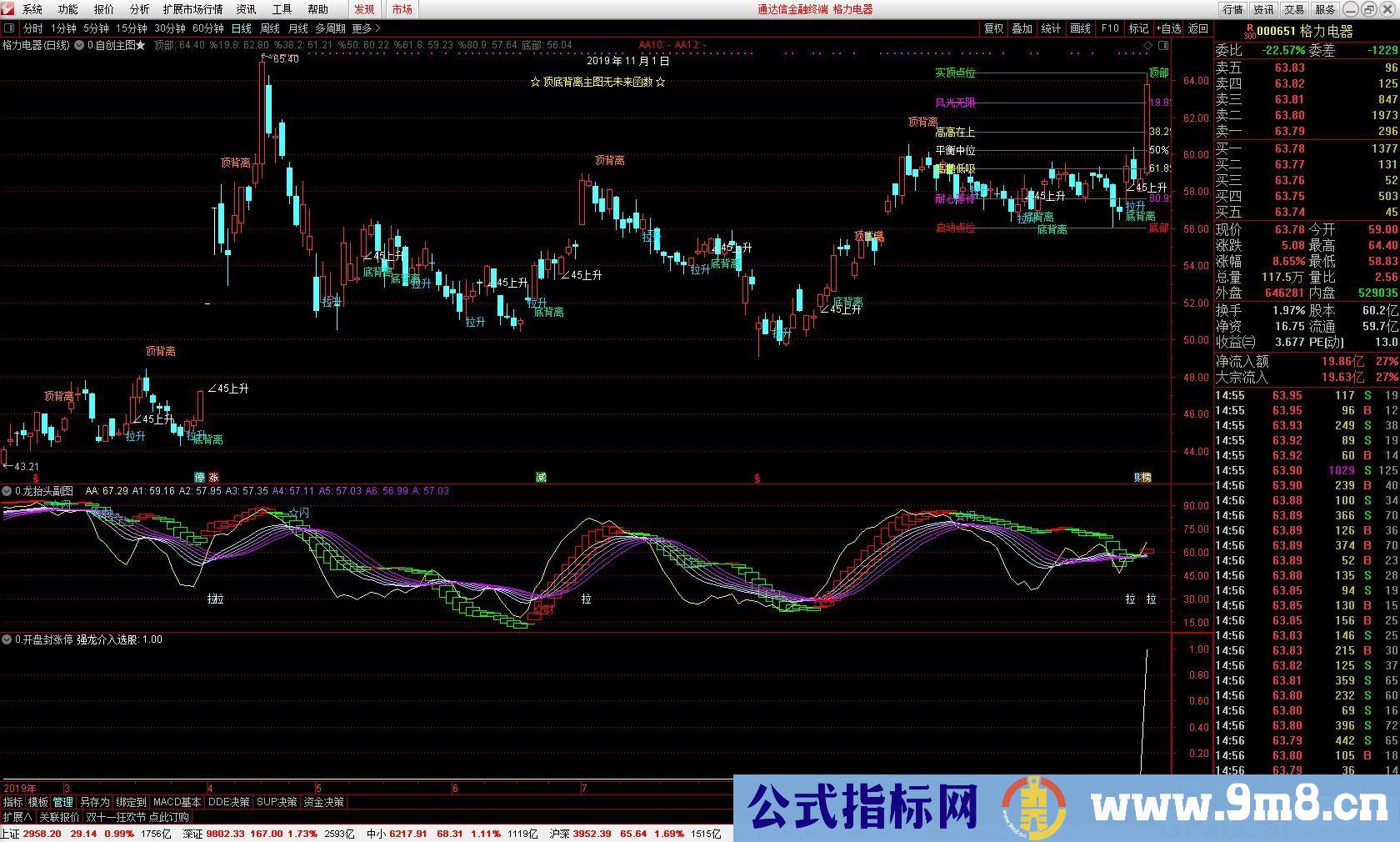
Task: Switch to 资讯 top-right tab
Action: (1264, 9)
